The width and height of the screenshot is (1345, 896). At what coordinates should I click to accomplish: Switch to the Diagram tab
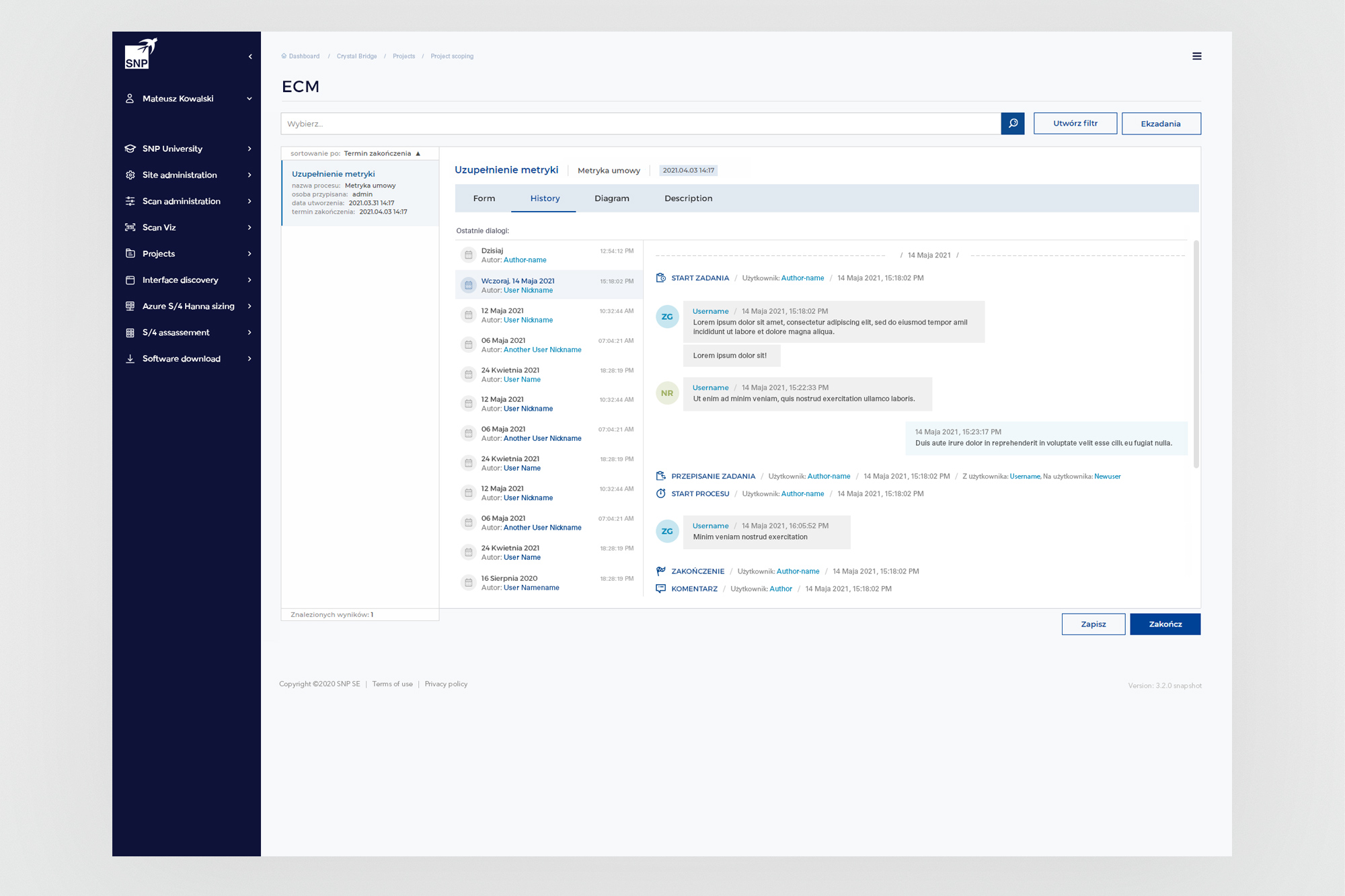tap(611, 198)
